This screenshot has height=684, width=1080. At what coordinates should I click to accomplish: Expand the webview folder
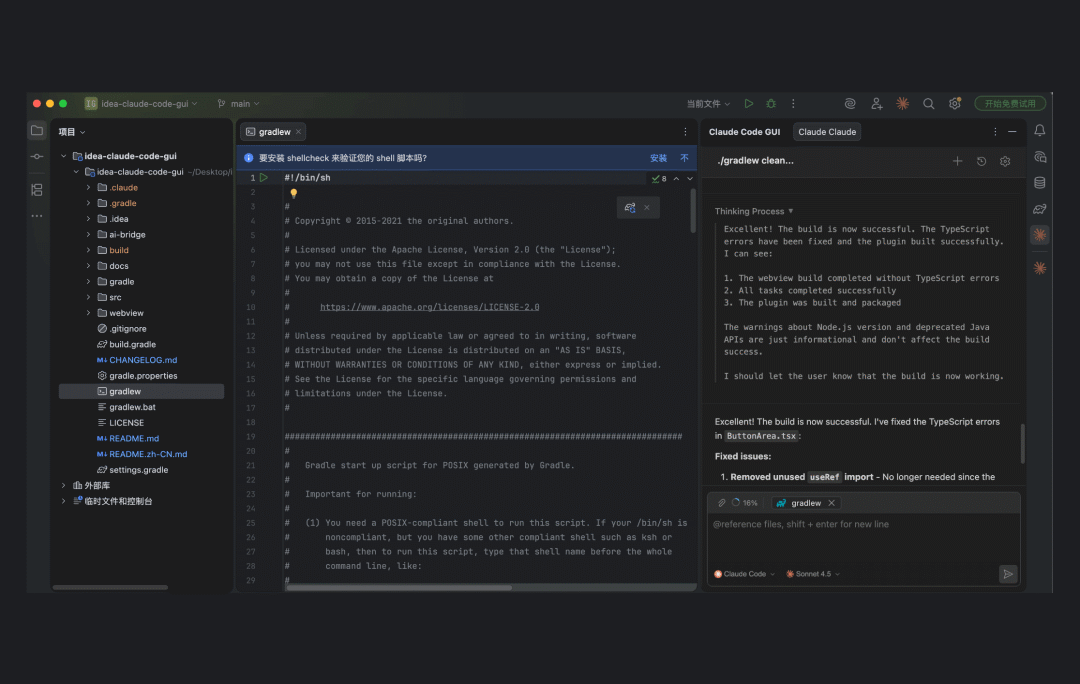click(88, 313)
